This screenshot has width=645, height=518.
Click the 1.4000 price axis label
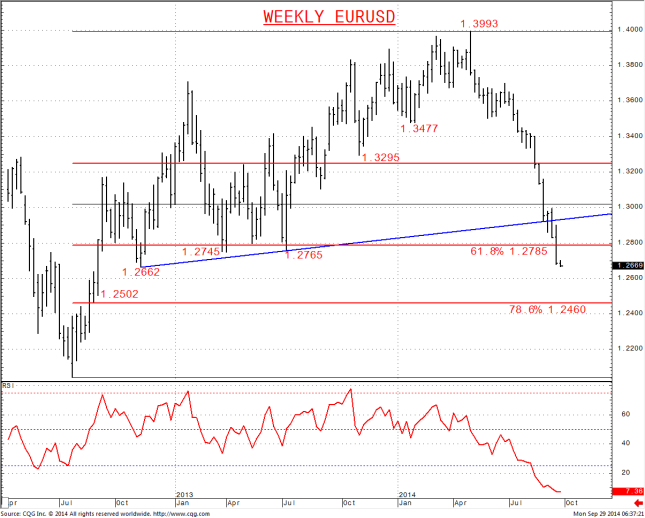click(630, 30)
